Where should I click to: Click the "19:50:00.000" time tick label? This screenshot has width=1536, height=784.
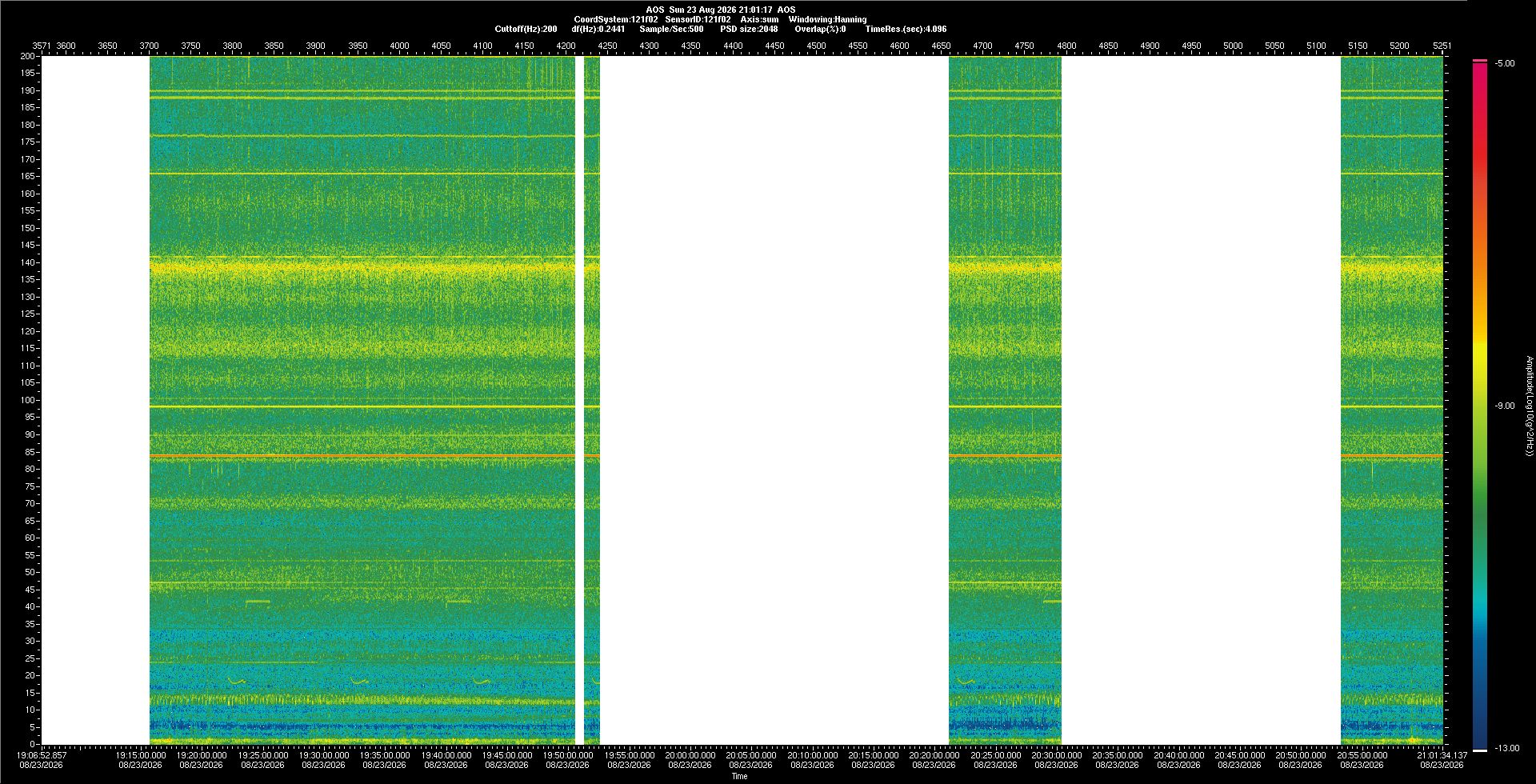pos(568,754)
